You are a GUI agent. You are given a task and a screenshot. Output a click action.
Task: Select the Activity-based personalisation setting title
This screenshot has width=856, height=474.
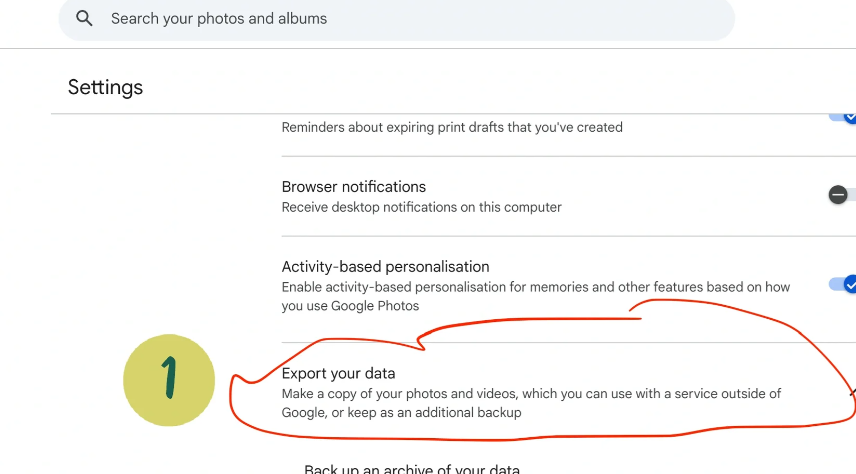[385, 266]
